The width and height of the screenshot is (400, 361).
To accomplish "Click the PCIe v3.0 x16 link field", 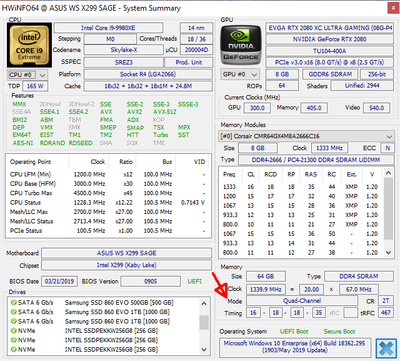I will [330, 62].
